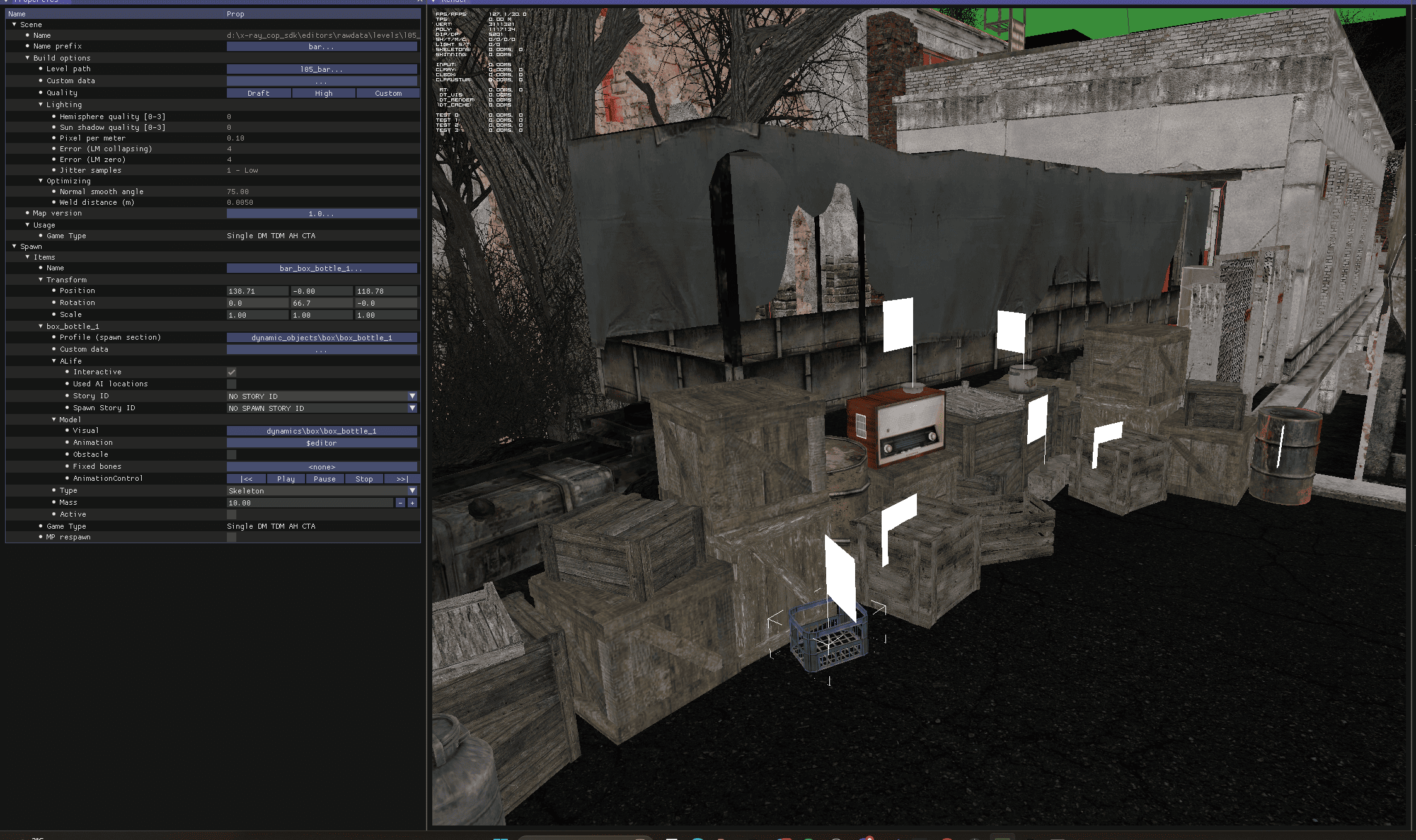
Task: Set Quality to High
Action: pyautogui.click(x=323, y=93)
